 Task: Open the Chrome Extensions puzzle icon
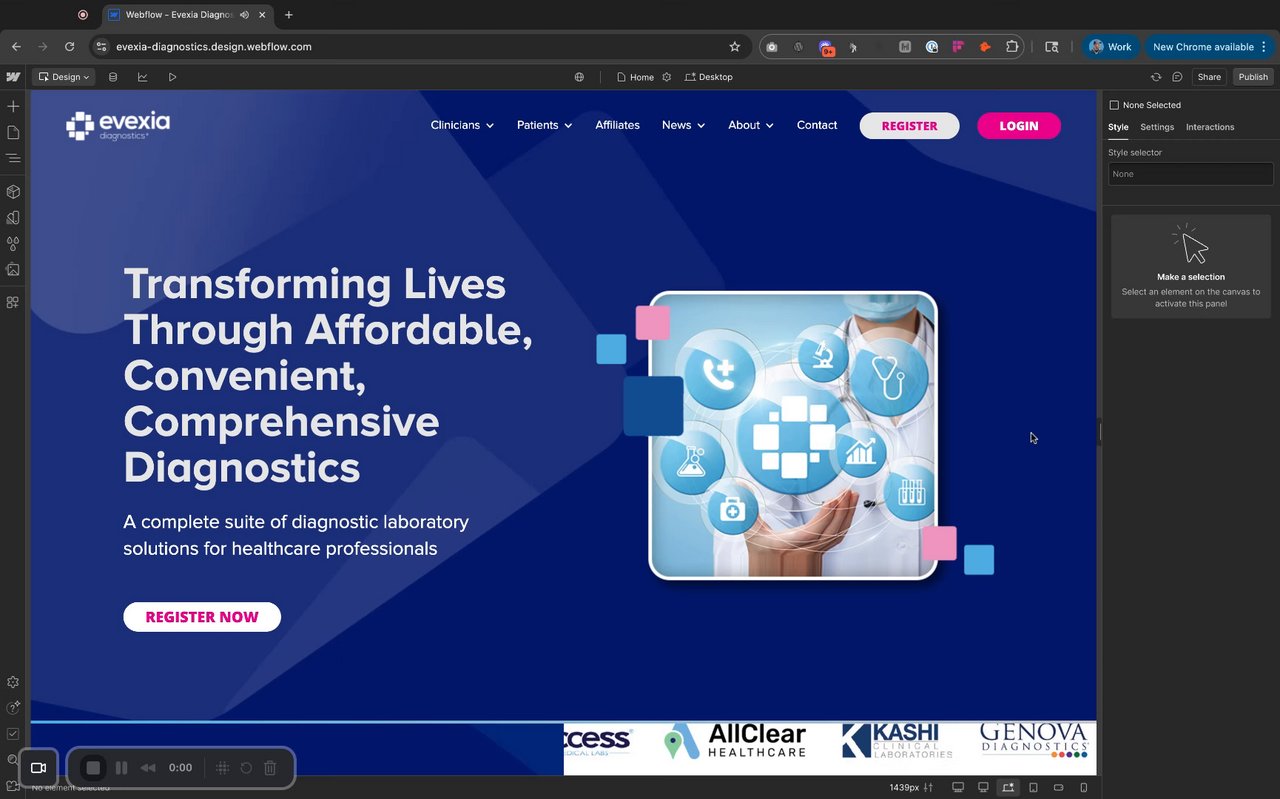[x=1012, y=47]
